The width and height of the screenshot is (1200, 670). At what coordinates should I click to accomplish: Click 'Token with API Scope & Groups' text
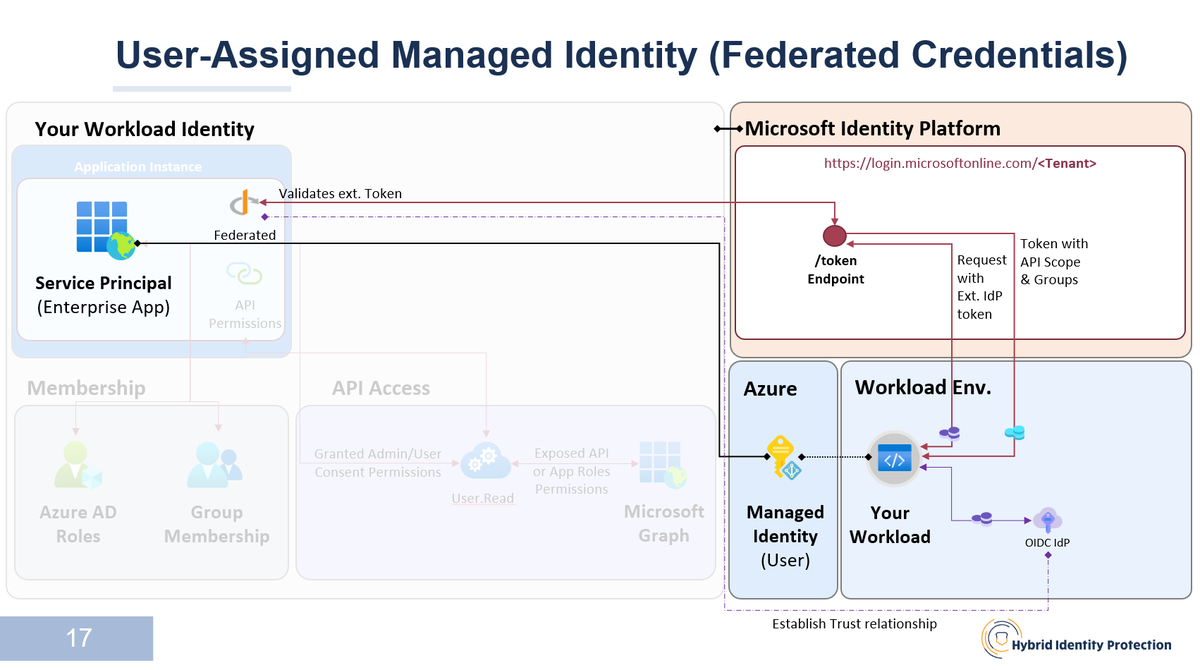[1054, 261]
